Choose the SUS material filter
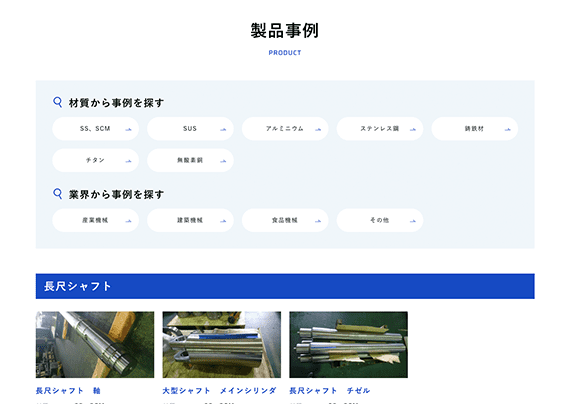Viewport: 570px width, 404px height. (190, 129)
